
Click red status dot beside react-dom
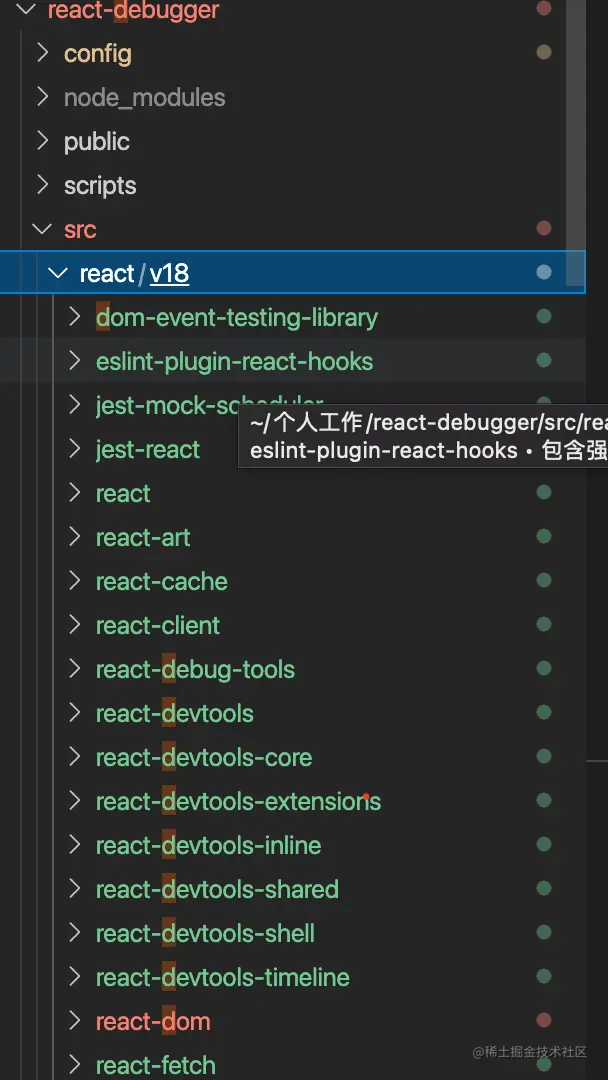tap(544, 1020)
